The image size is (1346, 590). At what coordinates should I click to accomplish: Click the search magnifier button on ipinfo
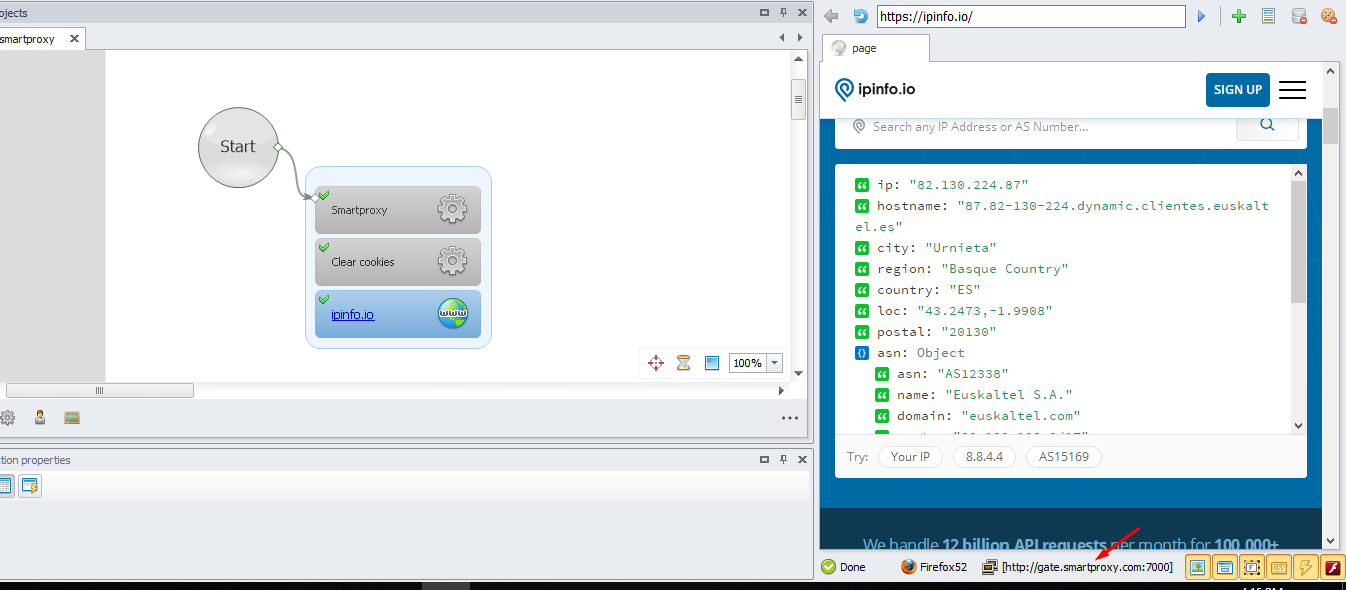1267,126
